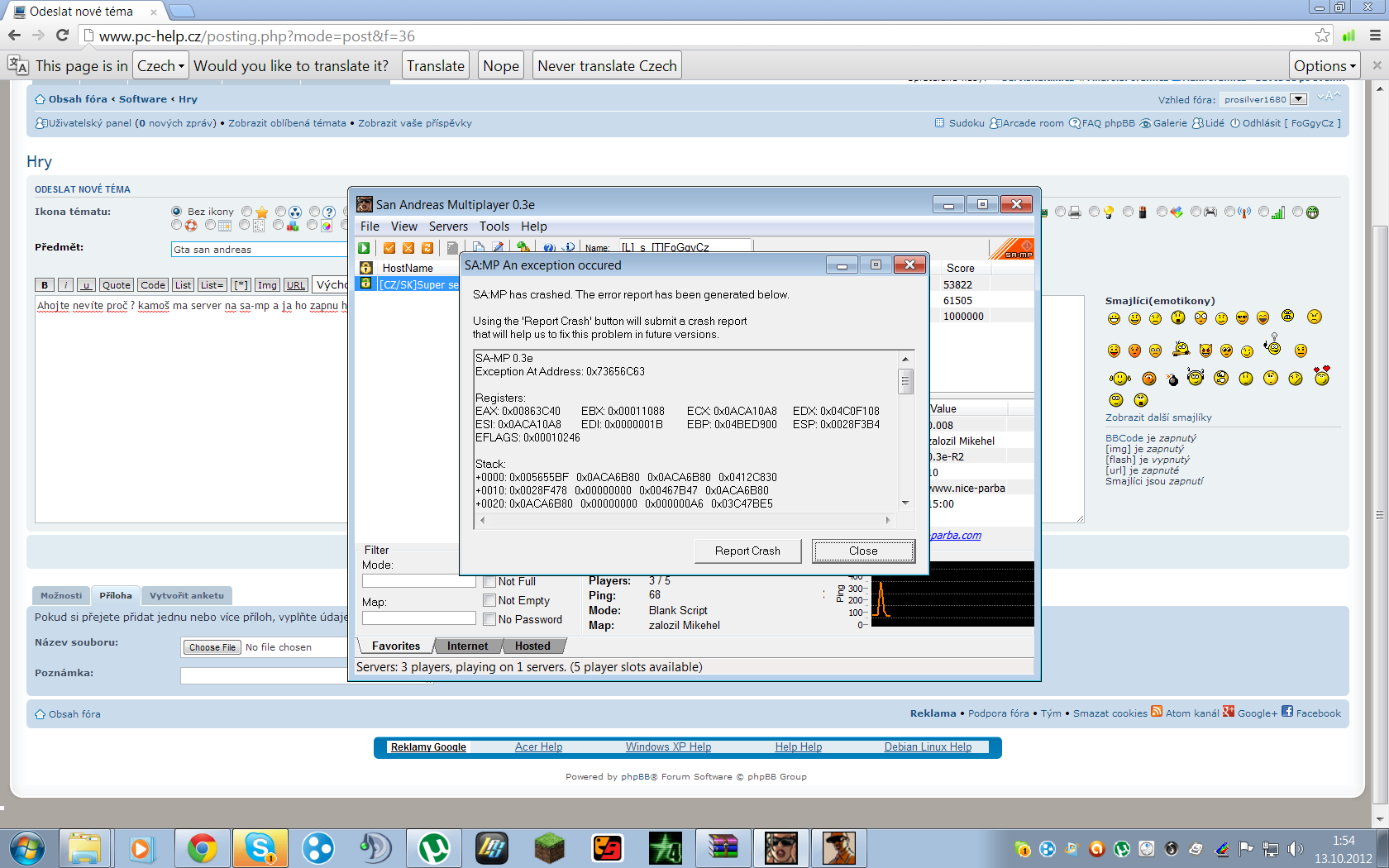
Task: Click the Bold (B) BBCode button
Action: point(45,285)
